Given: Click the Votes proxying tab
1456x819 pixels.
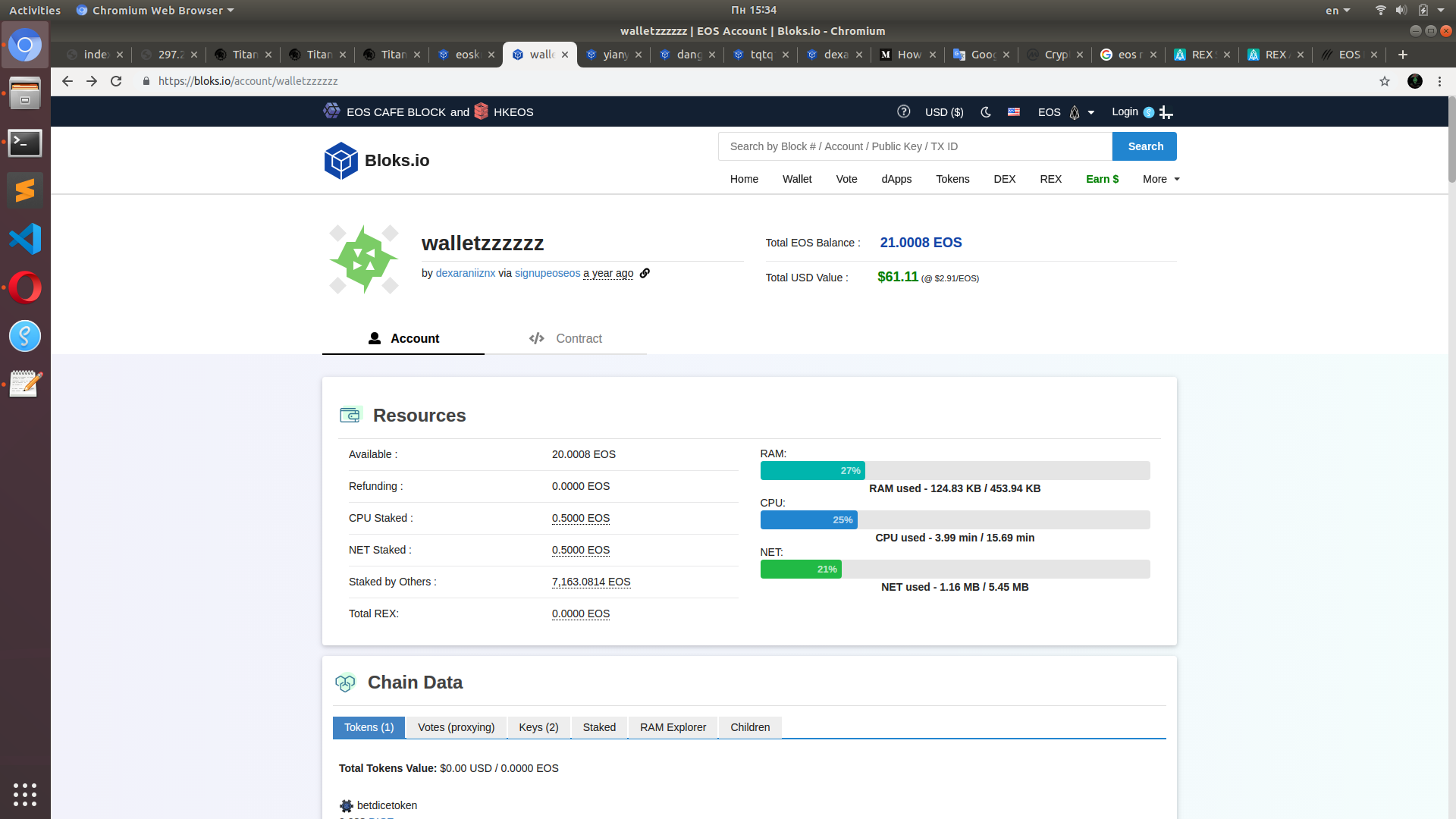Looking at the screenshot, I should [456, 727].
